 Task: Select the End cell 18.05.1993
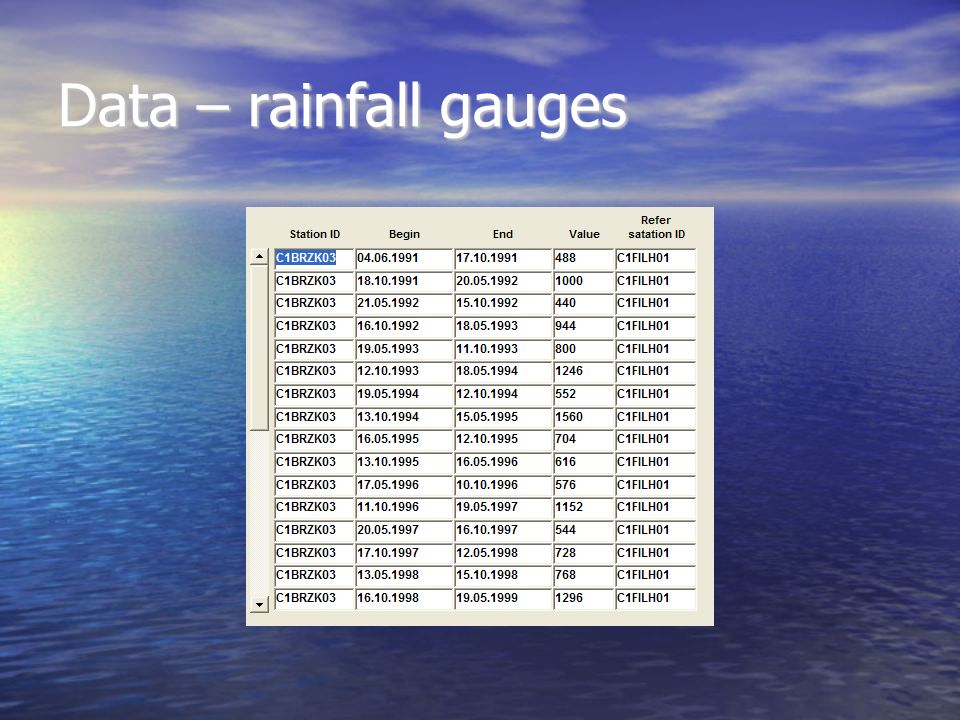click(x=503, y=326)
